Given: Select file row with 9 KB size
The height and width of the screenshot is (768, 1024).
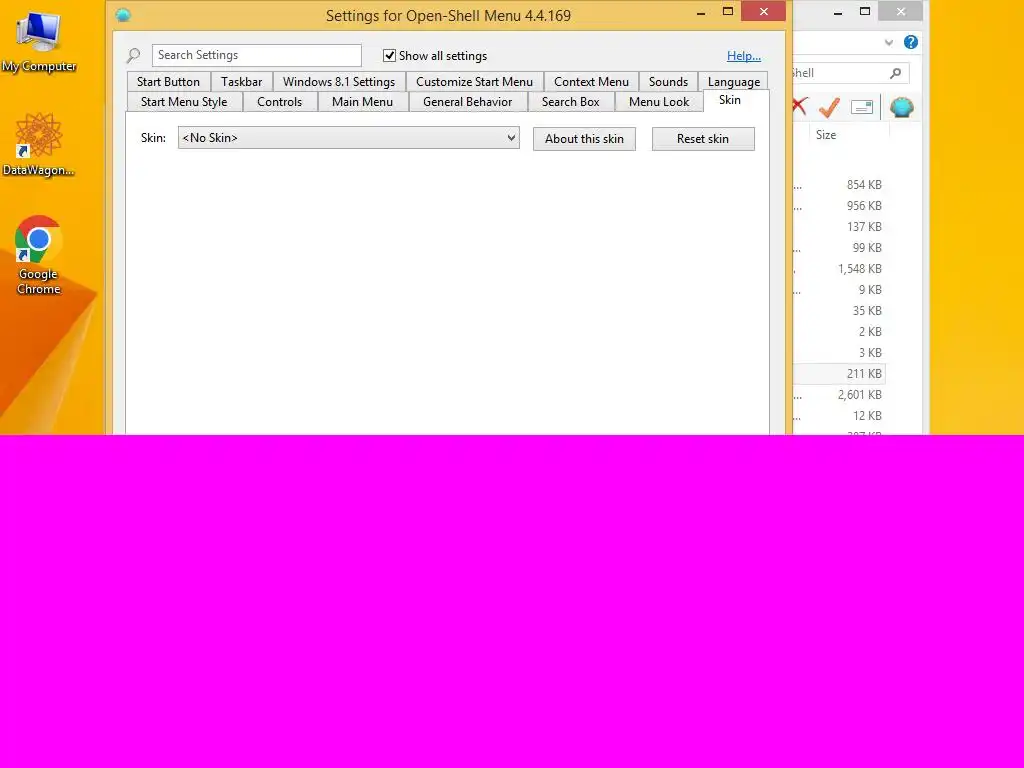Looking at the screenshot, I should [x=839, y=289].
